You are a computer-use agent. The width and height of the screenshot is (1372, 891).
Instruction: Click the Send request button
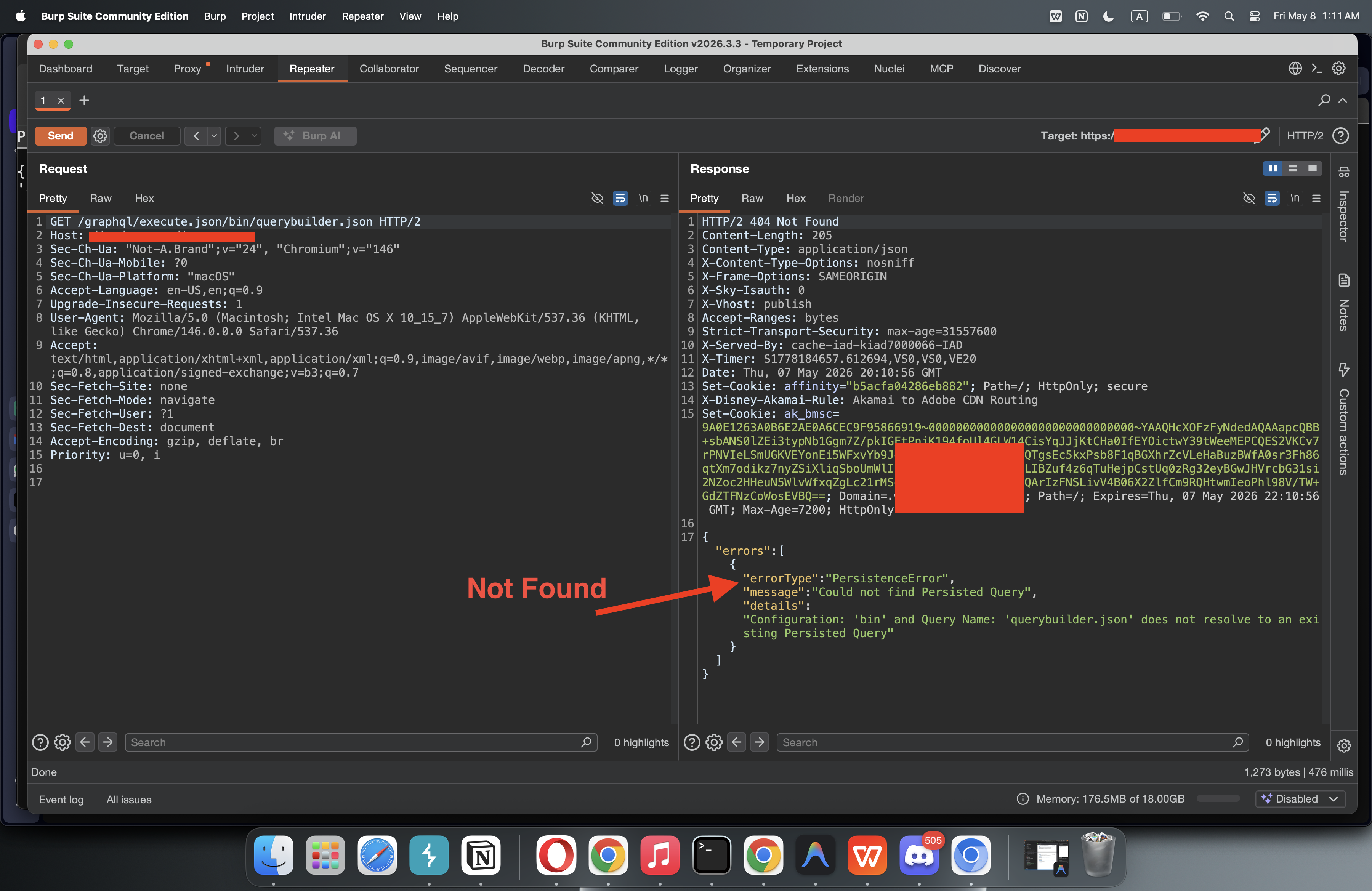(61, 136)
